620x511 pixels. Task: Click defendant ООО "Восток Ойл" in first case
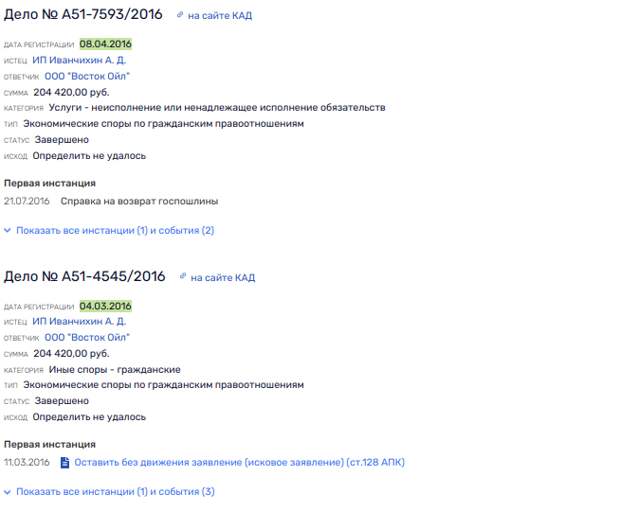point(87,76)
